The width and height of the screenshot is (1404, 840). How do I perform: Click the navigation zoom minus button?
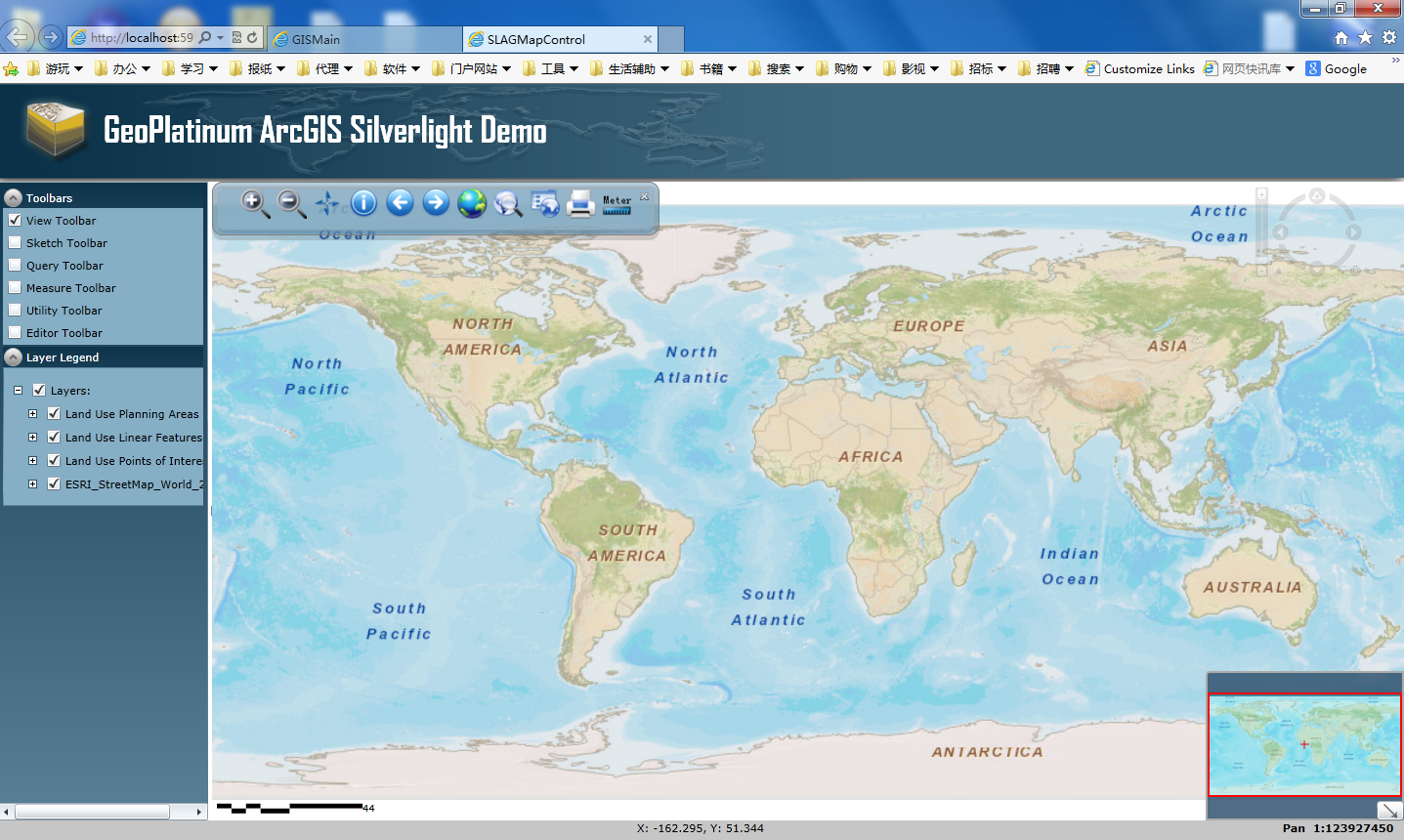[1262, 271]
